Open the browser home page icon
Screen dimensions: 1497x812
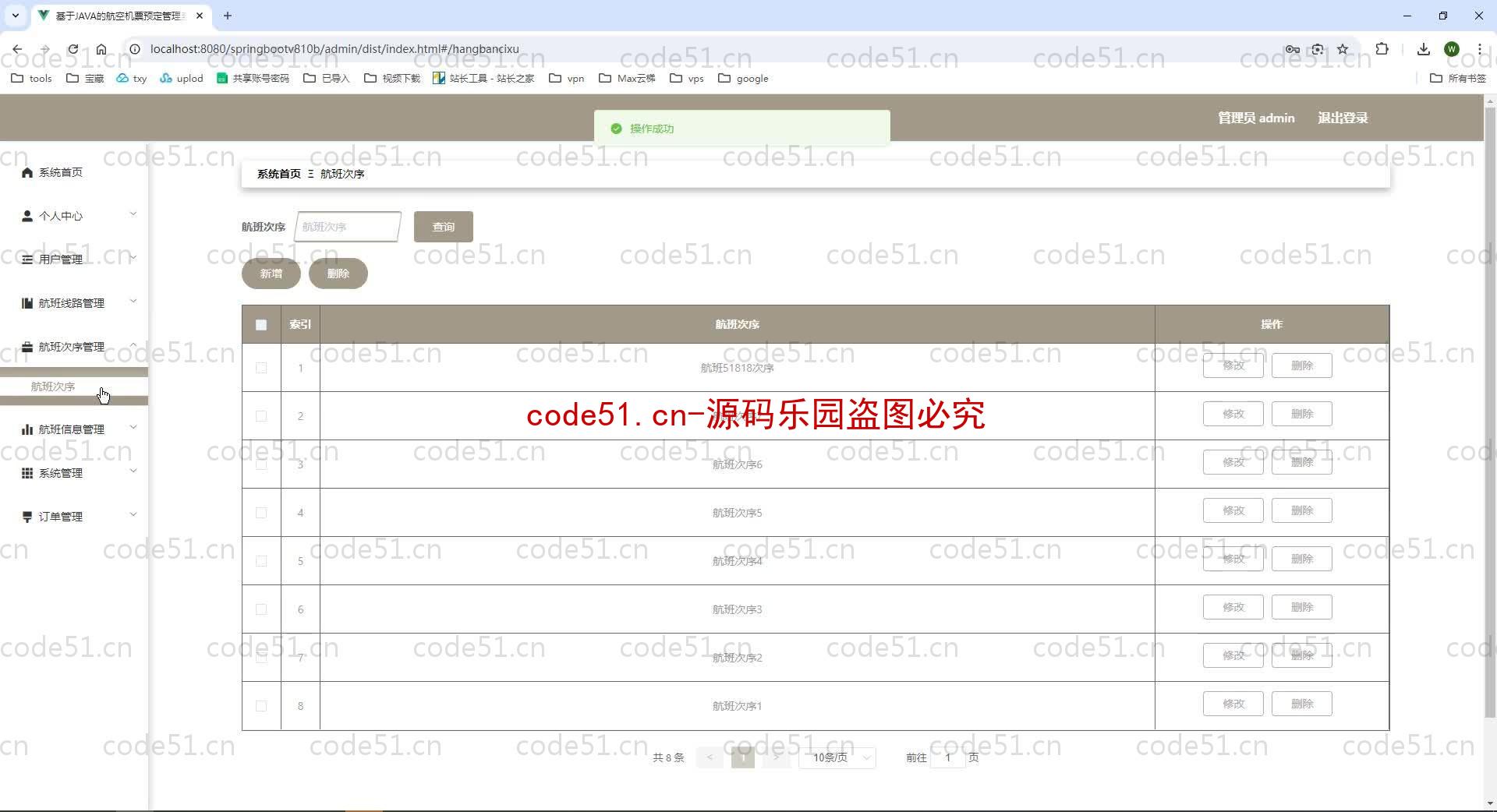click(101, 49)
